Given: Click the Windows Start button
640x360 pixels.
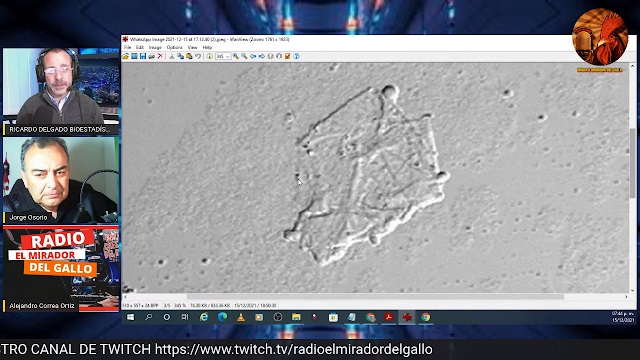Looking at the screenshot, I should click(x=130, y=317).
